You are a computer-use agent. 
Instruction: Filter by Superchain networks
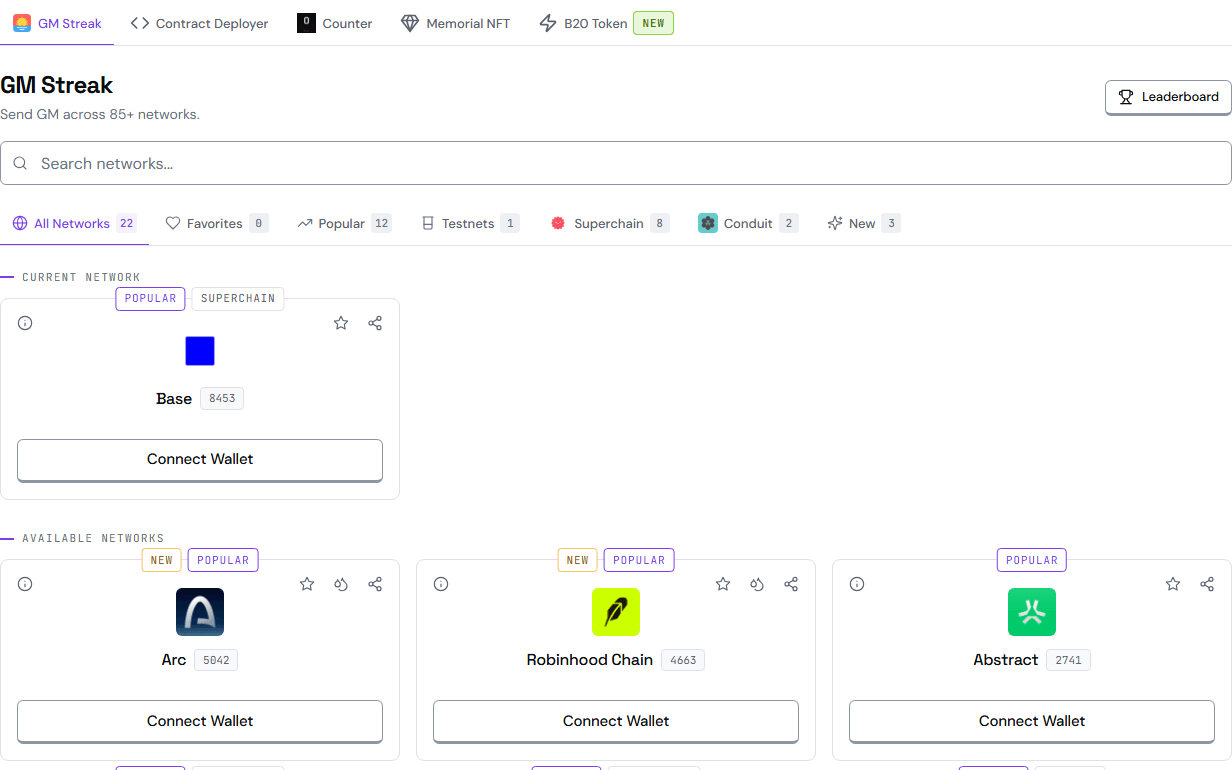click(610, 223)
